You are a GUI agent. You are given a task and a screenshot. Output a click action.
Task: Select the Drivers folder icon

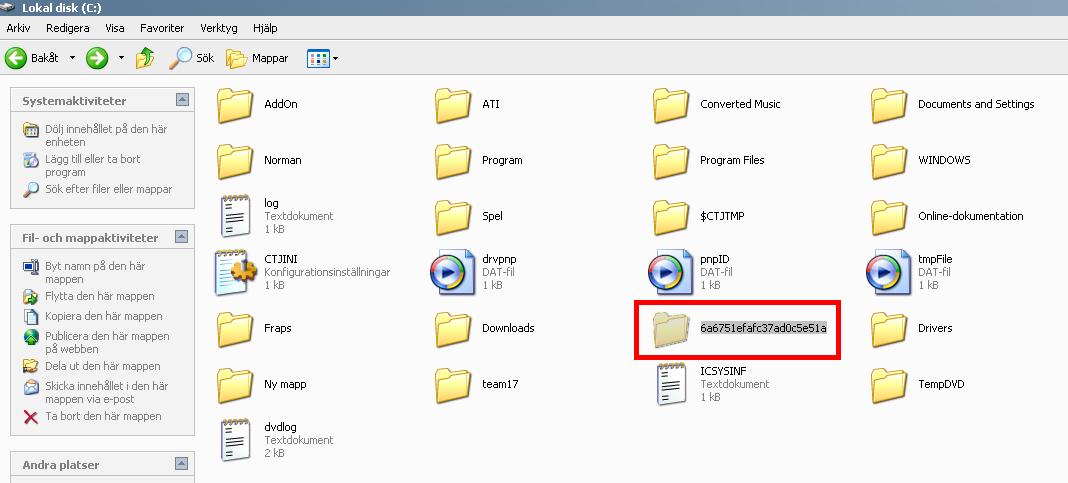click(x=889, y=328)
